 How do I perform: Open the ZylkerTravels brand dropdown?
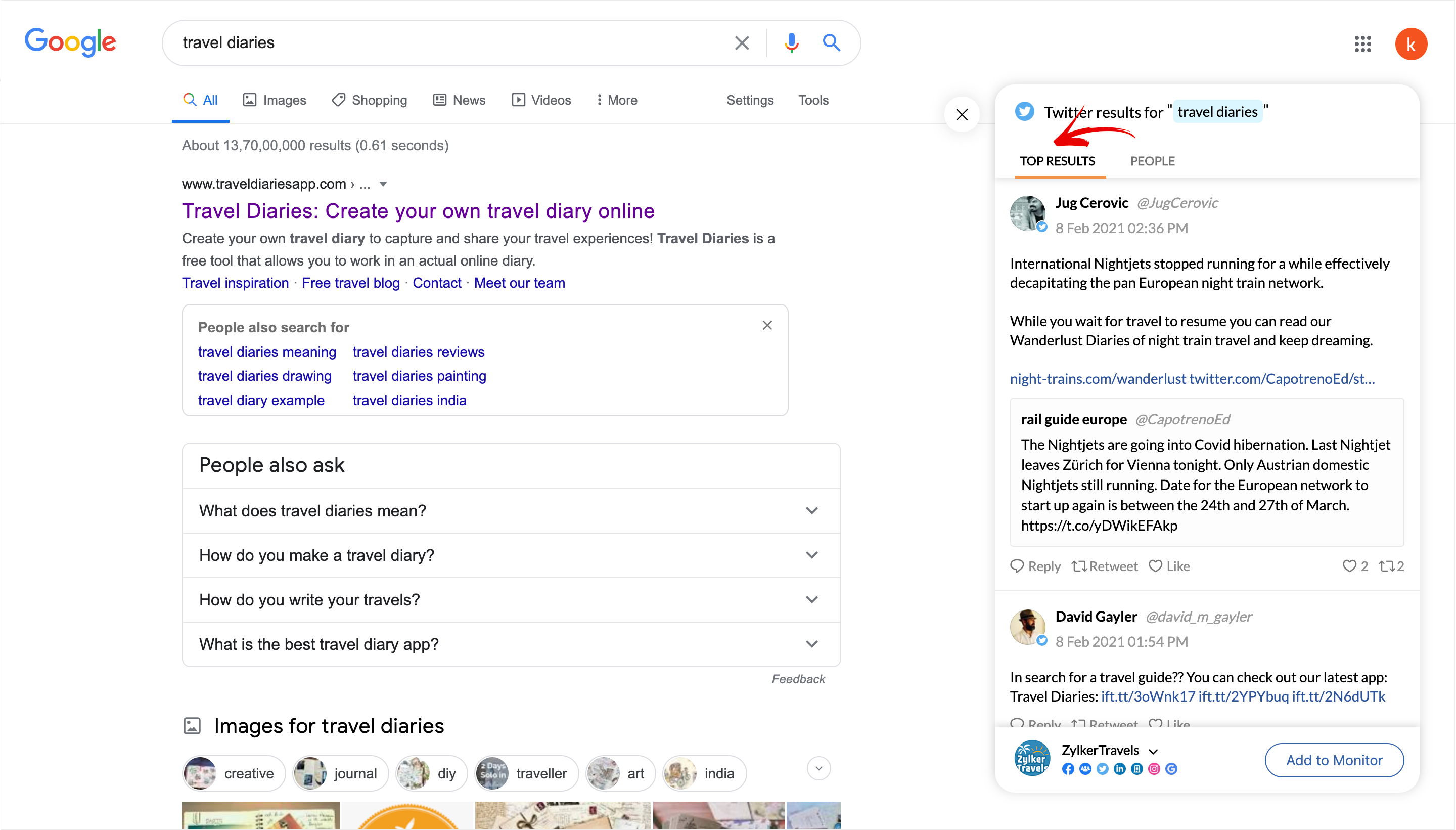click(x=1154, y=751)
